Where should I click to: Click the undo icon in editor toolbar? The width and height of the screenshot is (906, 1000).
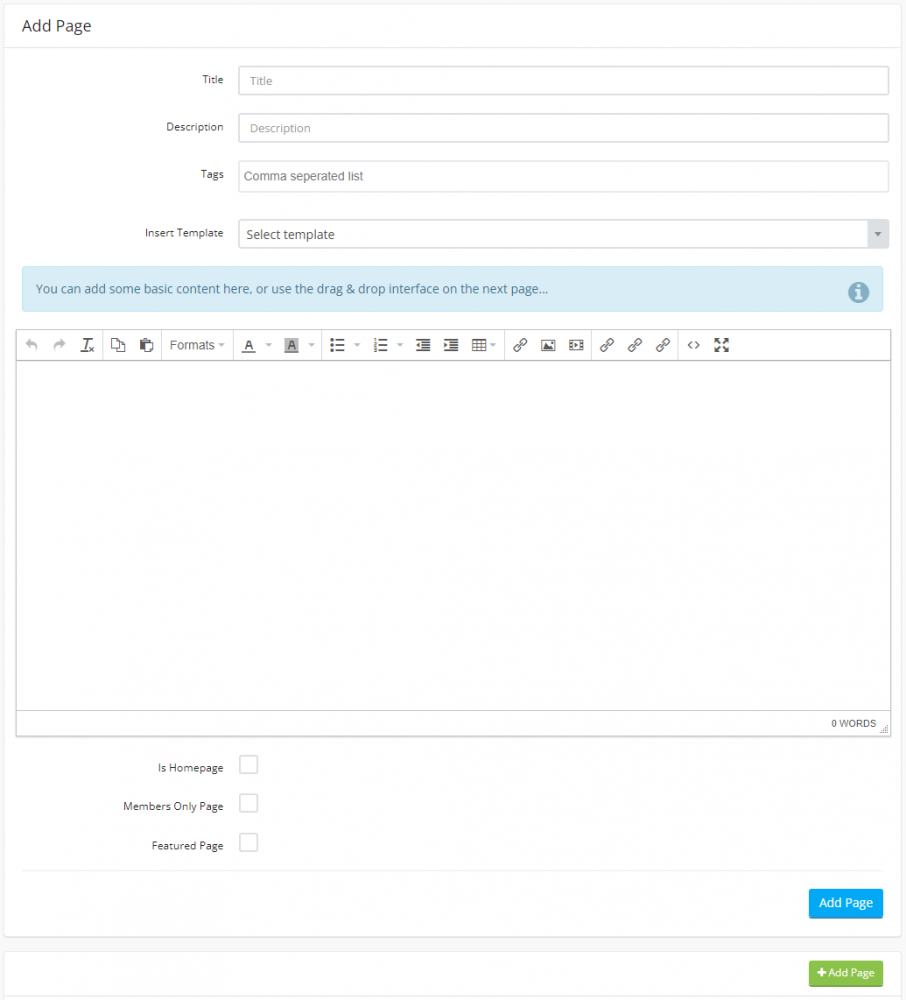pos(32,345)
